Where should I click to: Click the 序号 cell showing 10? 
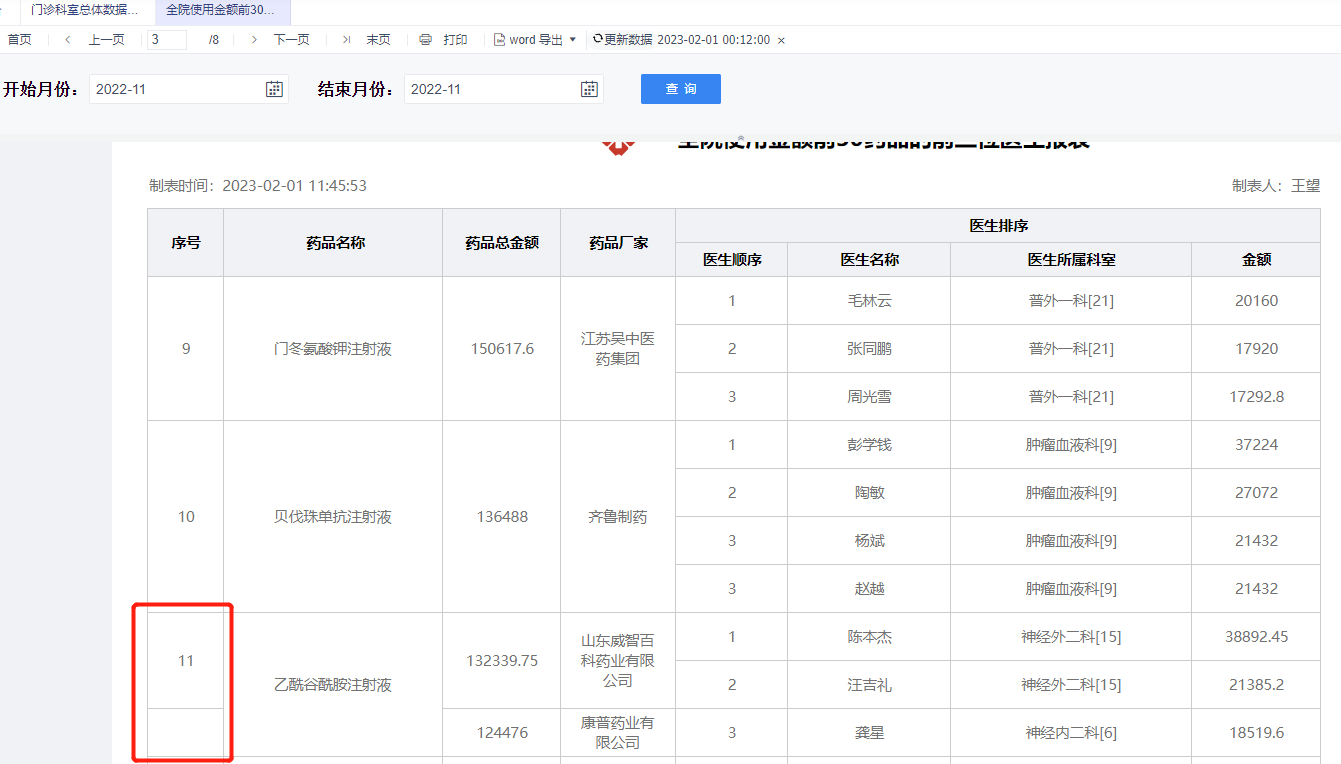(185, 517)
